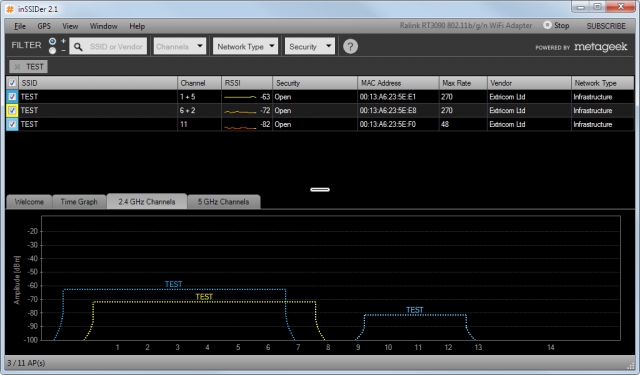Image resolution: width=640 pixels, height=375 pixels.
Task: Click the RSSI value -82
Action: click(265, 124)
